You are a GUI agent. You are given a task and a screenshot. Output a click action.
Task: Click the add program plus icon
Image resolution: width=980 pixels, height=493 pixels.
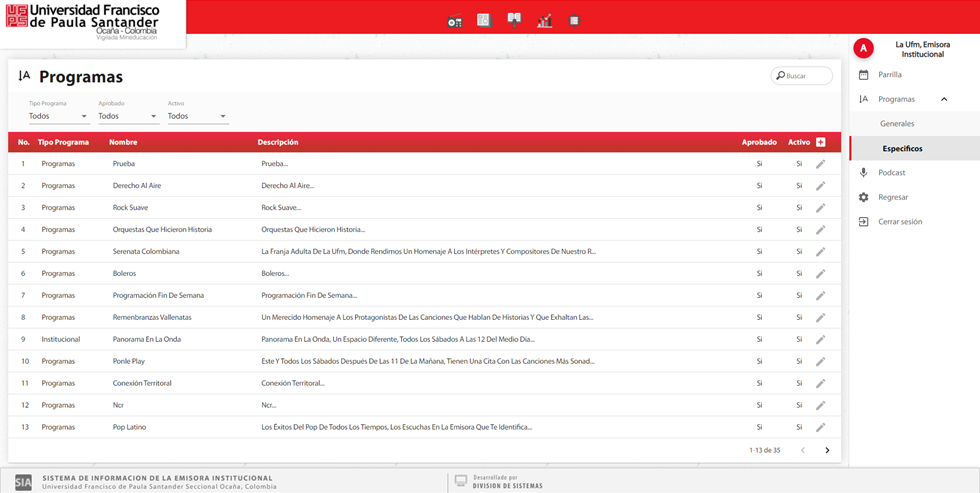821,142
